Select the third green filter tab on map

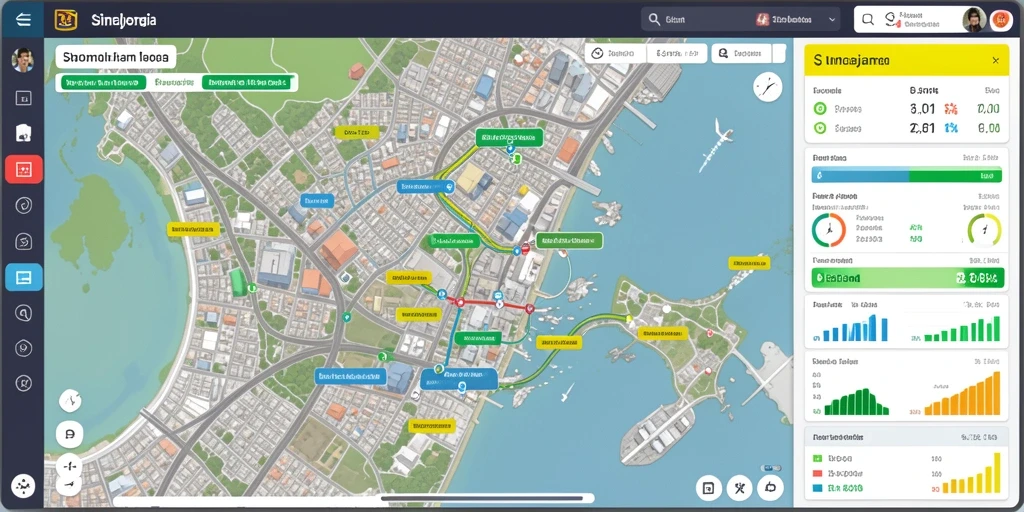(x=246, y=82)
